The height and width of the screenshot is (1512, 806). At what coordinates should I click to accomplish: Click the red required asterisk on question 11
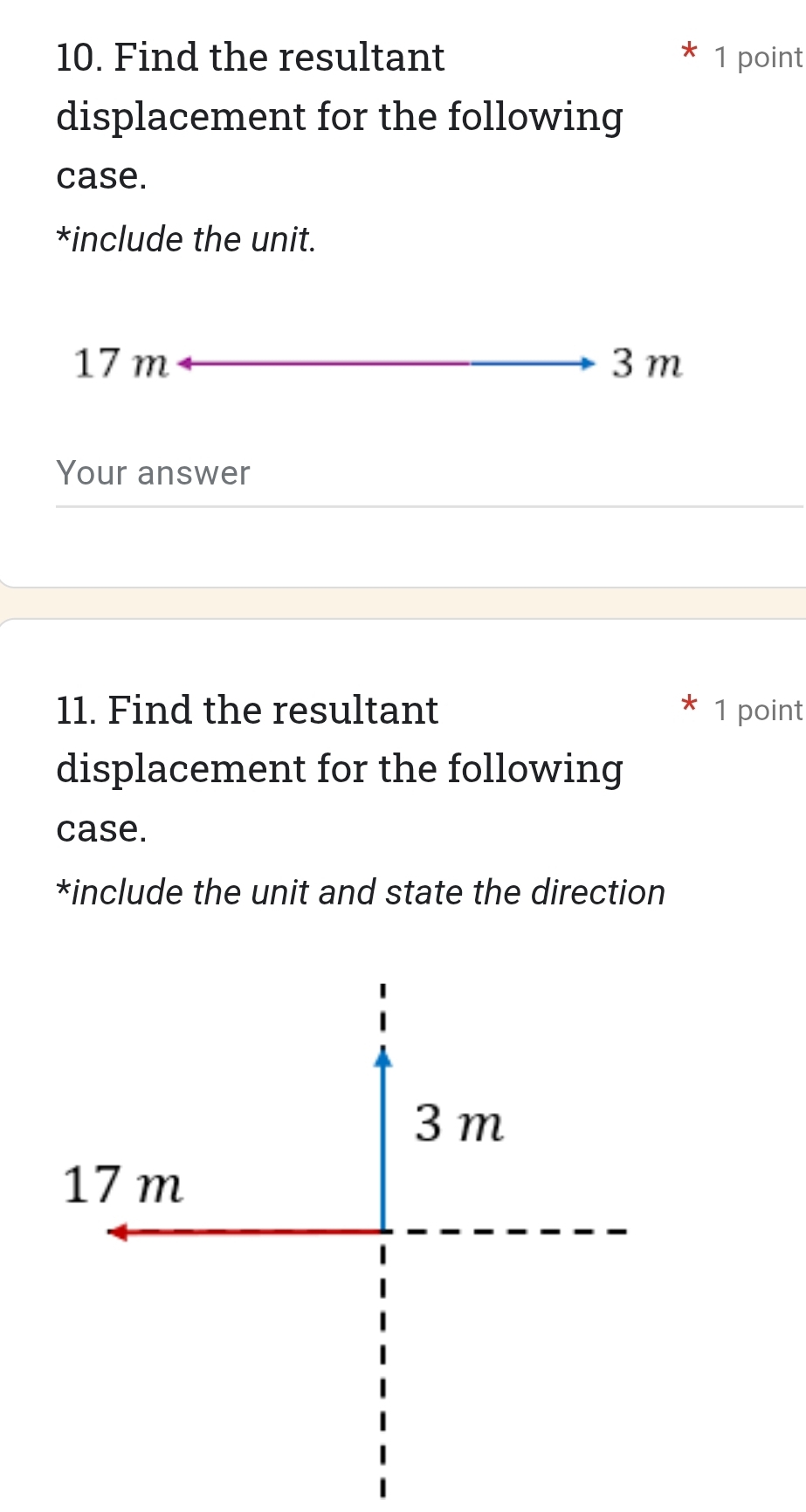(689, 704)
